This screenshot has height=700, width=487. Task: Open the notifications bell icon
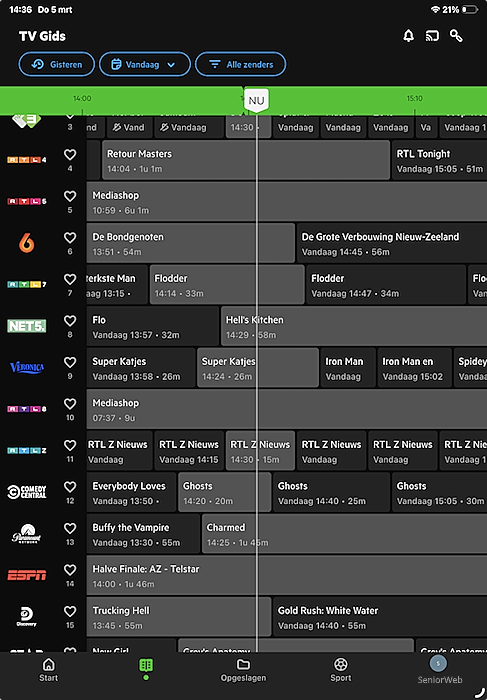pyautogui.click(x=408, y=36)
